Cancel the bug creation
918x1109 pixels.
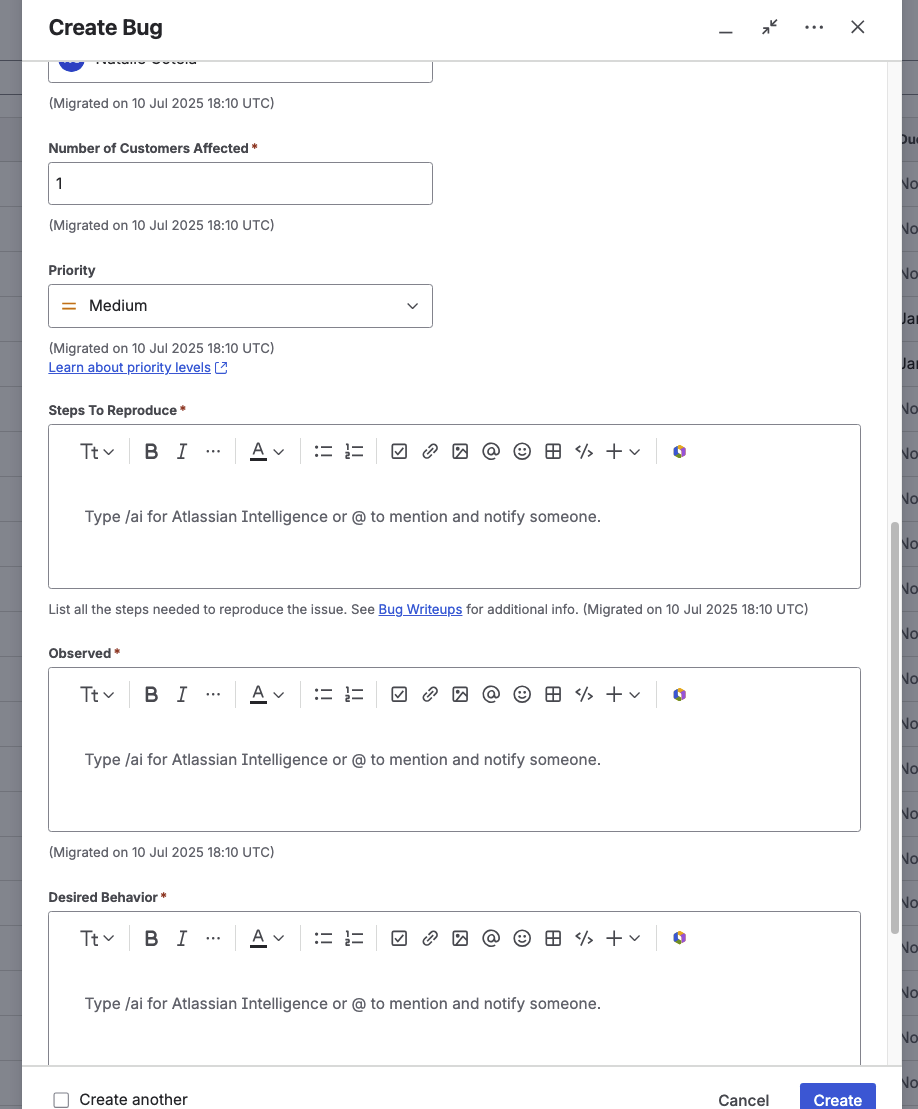click(x=743, y=1100)
